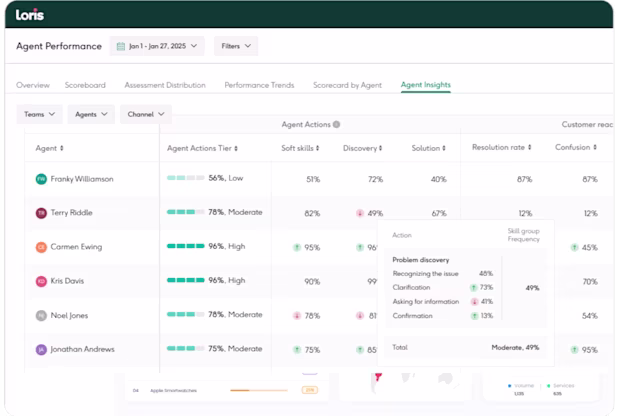Image resolution: width=624 pixels, height=416 pixels.
Task: Expand the Filters dropdown
Action: point(236,46)
